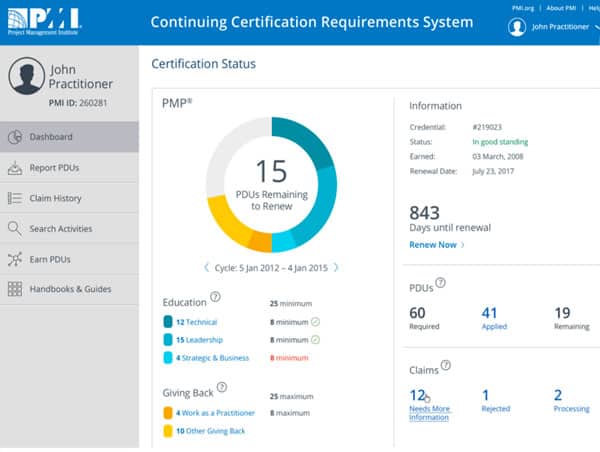Click the PMI logo in the header
The width and height of the screenshot is (600, 452).
click(44, 22)
